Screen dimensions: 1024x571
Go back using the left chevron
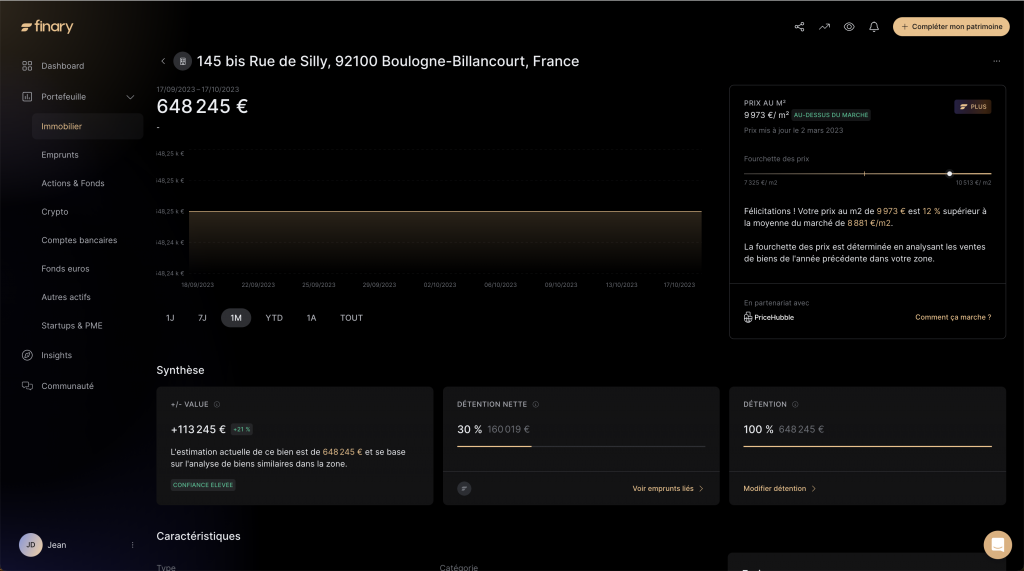click(163, 61)
